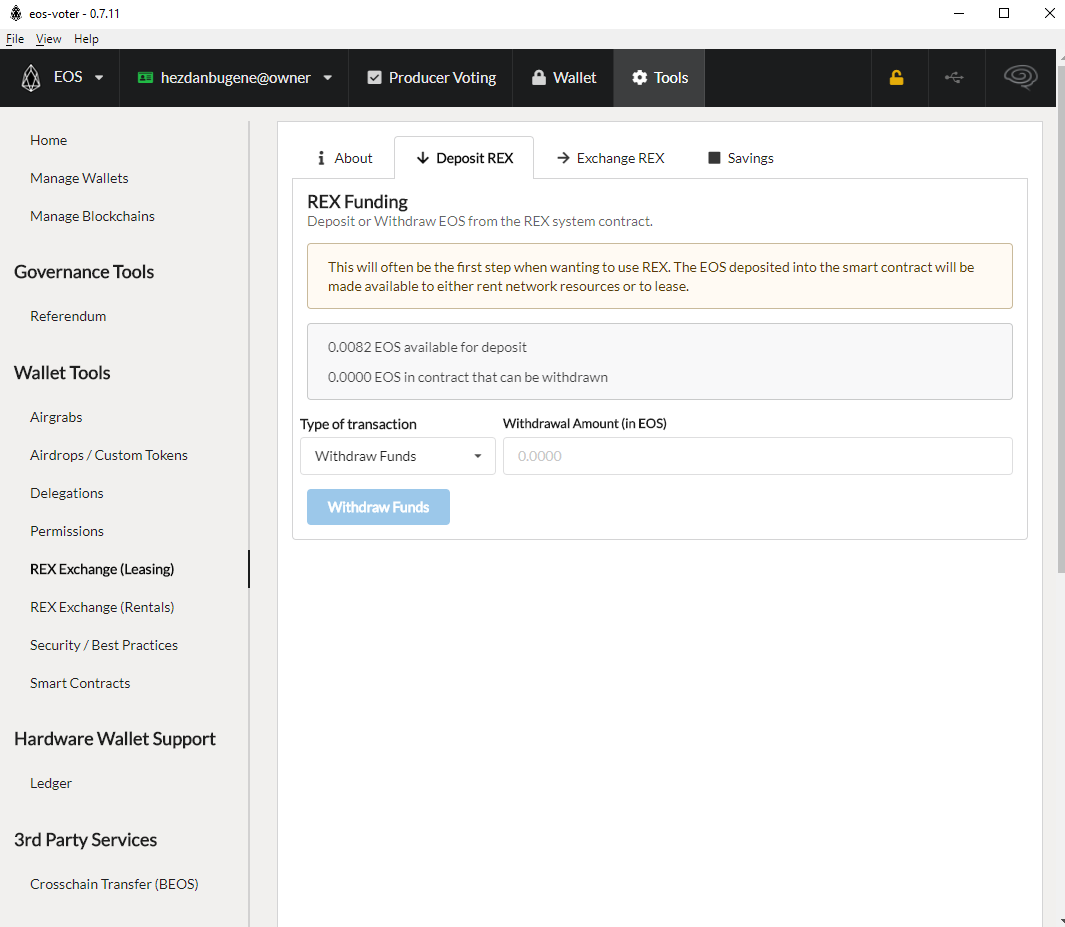Screen dimensions: 1065x927
Task: Click the vertical scrollbar on the right
Action: [1061, 319]
